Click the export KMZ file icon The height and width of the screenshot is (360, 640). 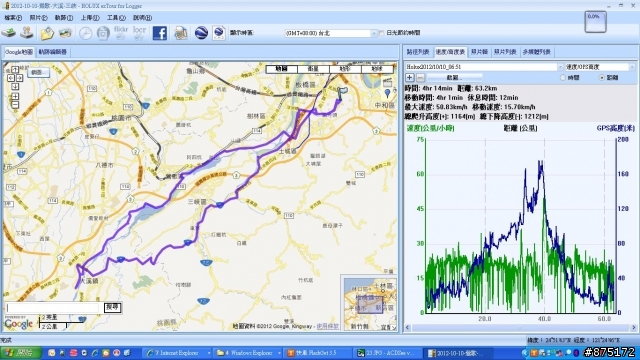pos(219,33)
